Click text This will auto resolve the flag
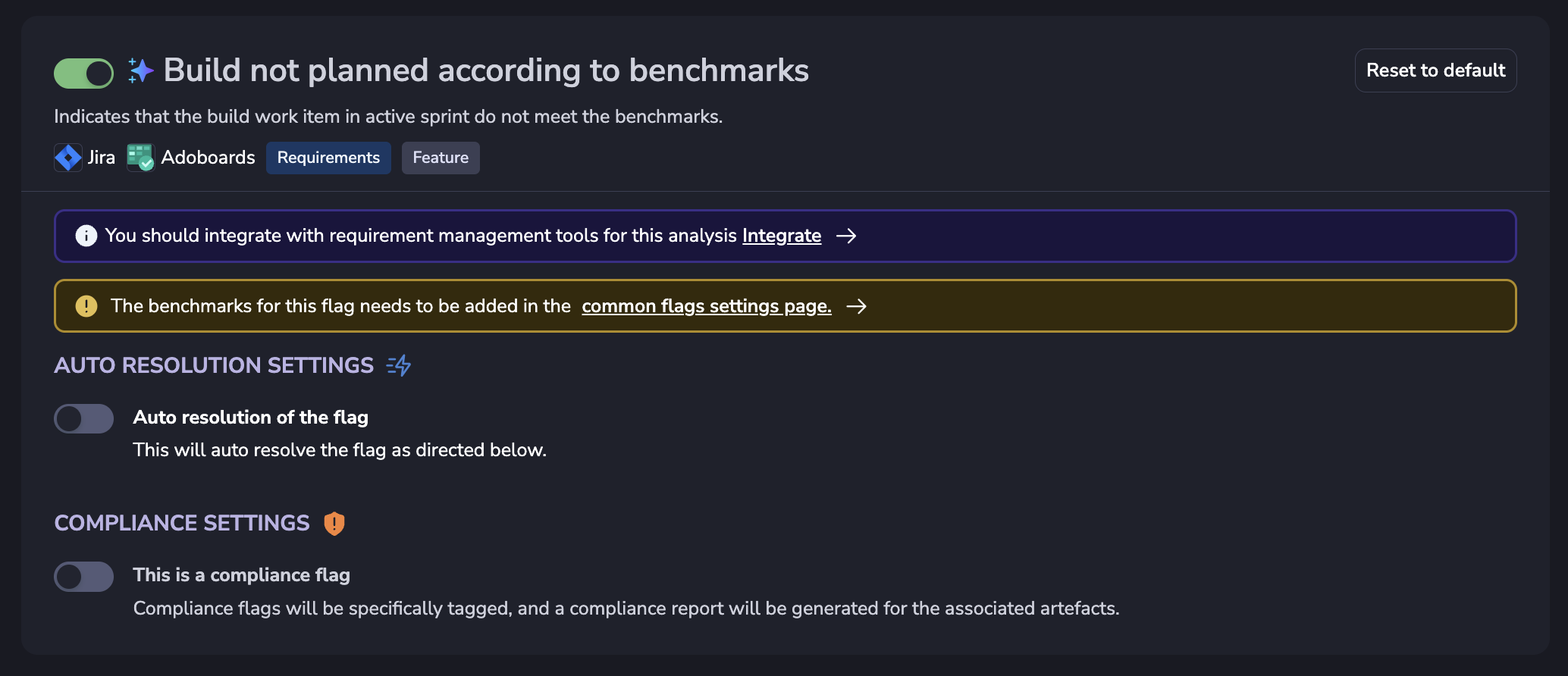This screenshot has width=1568, height=676. pos(340,450)
